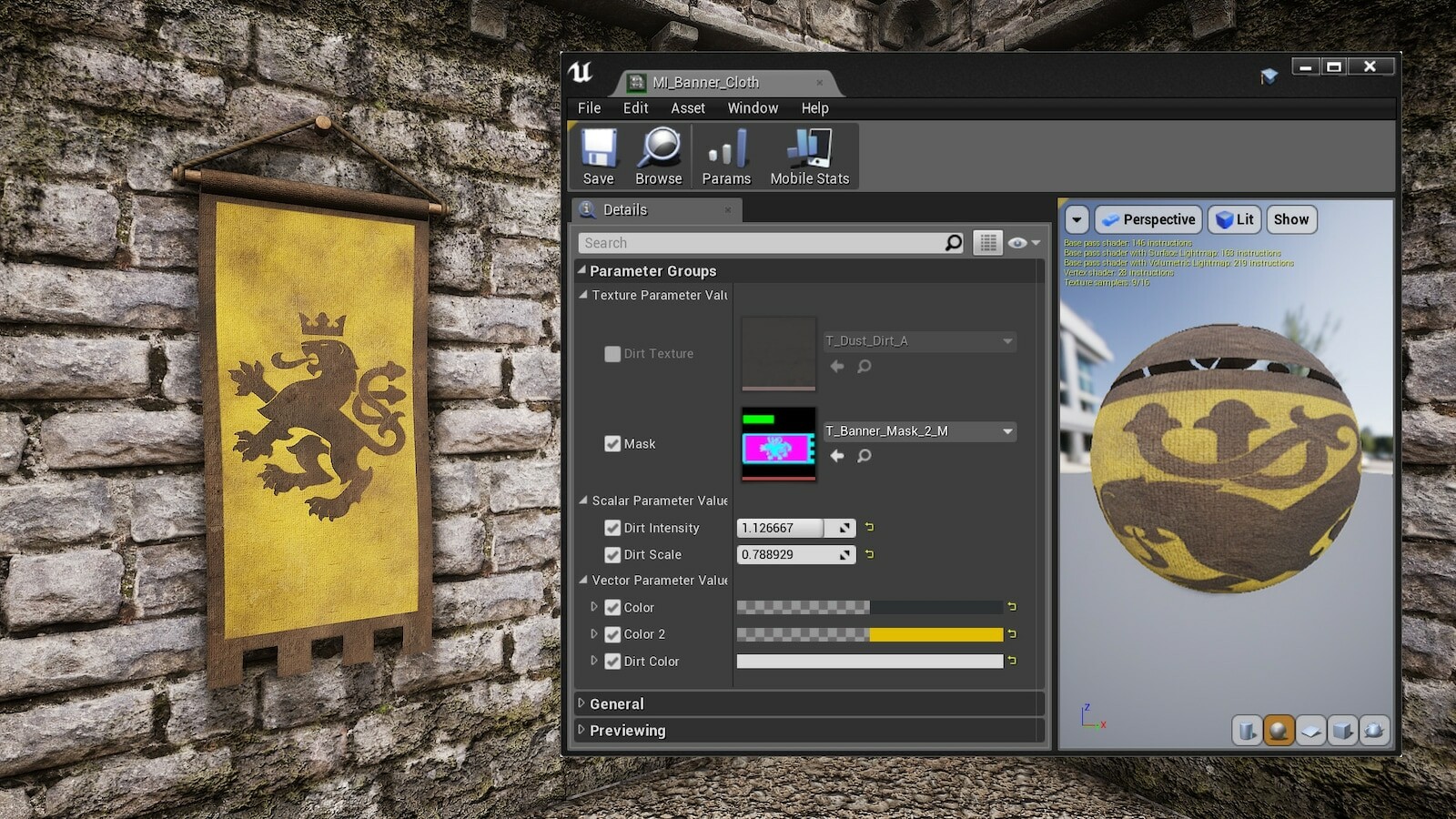Open the Asset menu
The width and height of the screenshot is (1456, 819).
688,108
